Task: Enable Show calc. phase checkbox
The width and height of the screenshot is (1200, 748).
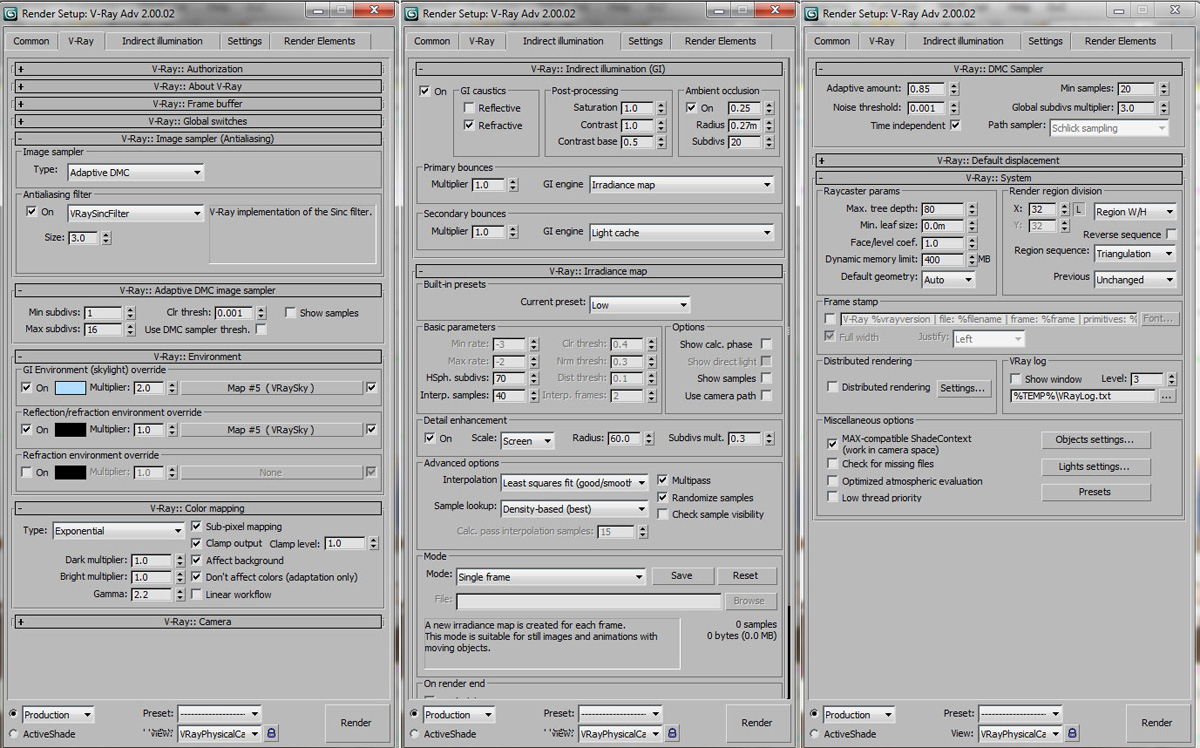Action: 767,344
